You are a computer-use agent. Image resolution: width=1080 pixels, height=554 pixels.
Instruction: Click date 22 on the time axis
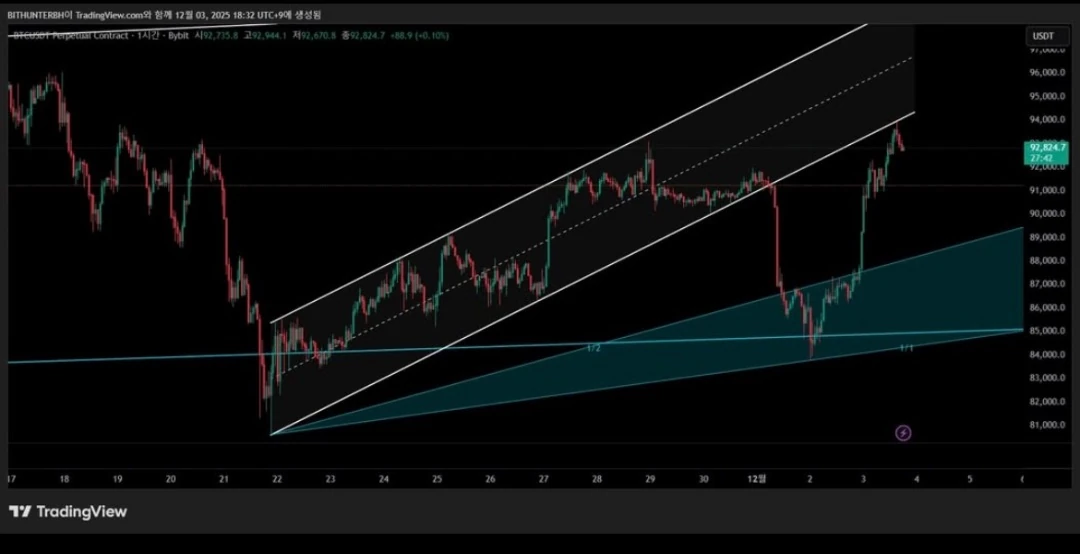click(x=277, y=479)
